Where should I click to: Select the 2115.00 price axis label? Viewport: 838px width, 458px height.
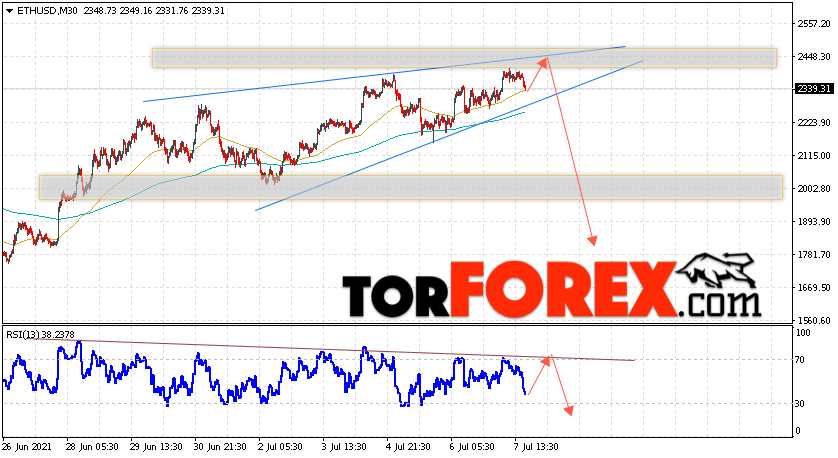pyautogui.click(x=813, y=156)
